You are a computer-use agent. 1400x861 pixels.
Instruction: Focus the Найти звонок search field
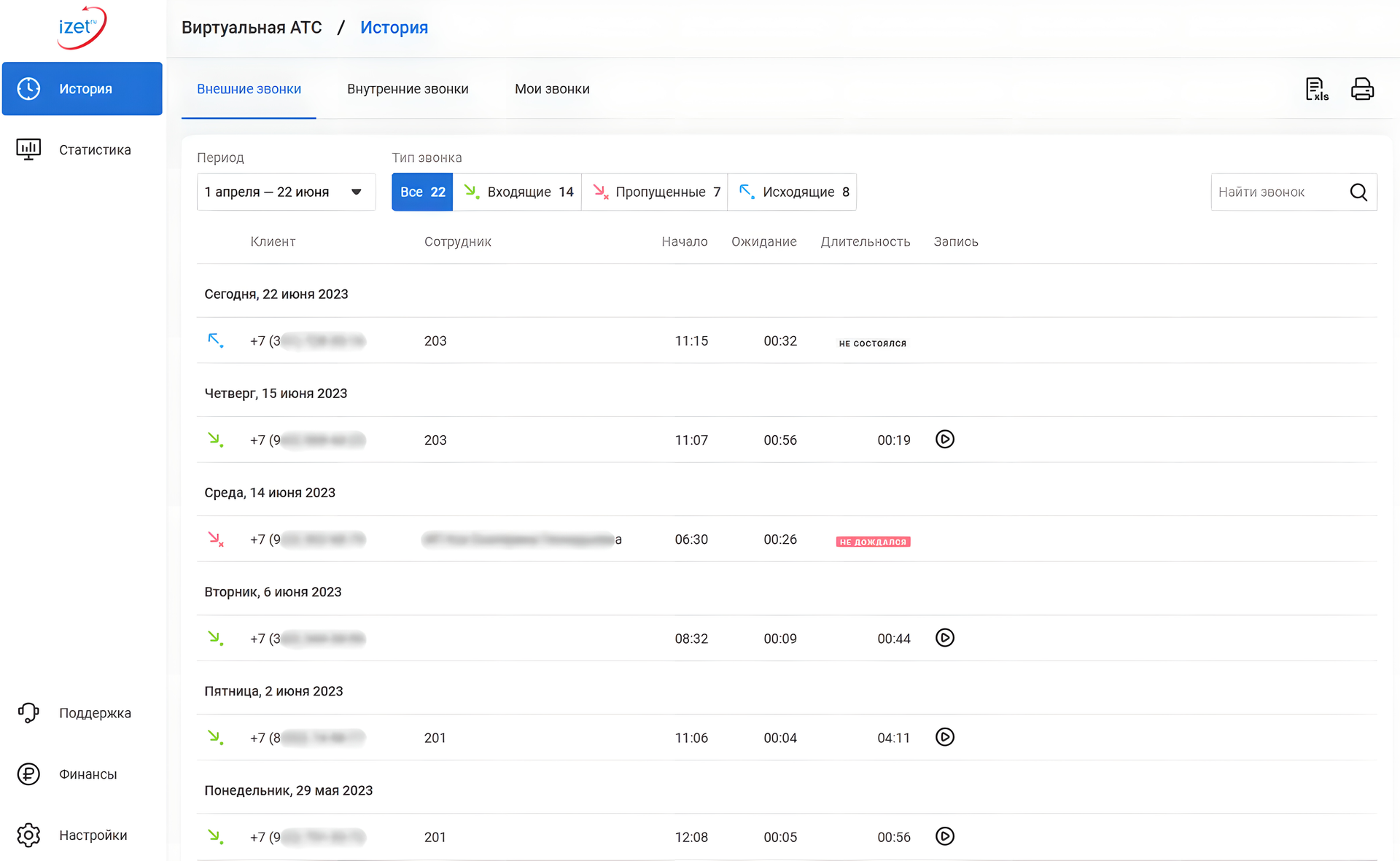(1280, 192)
